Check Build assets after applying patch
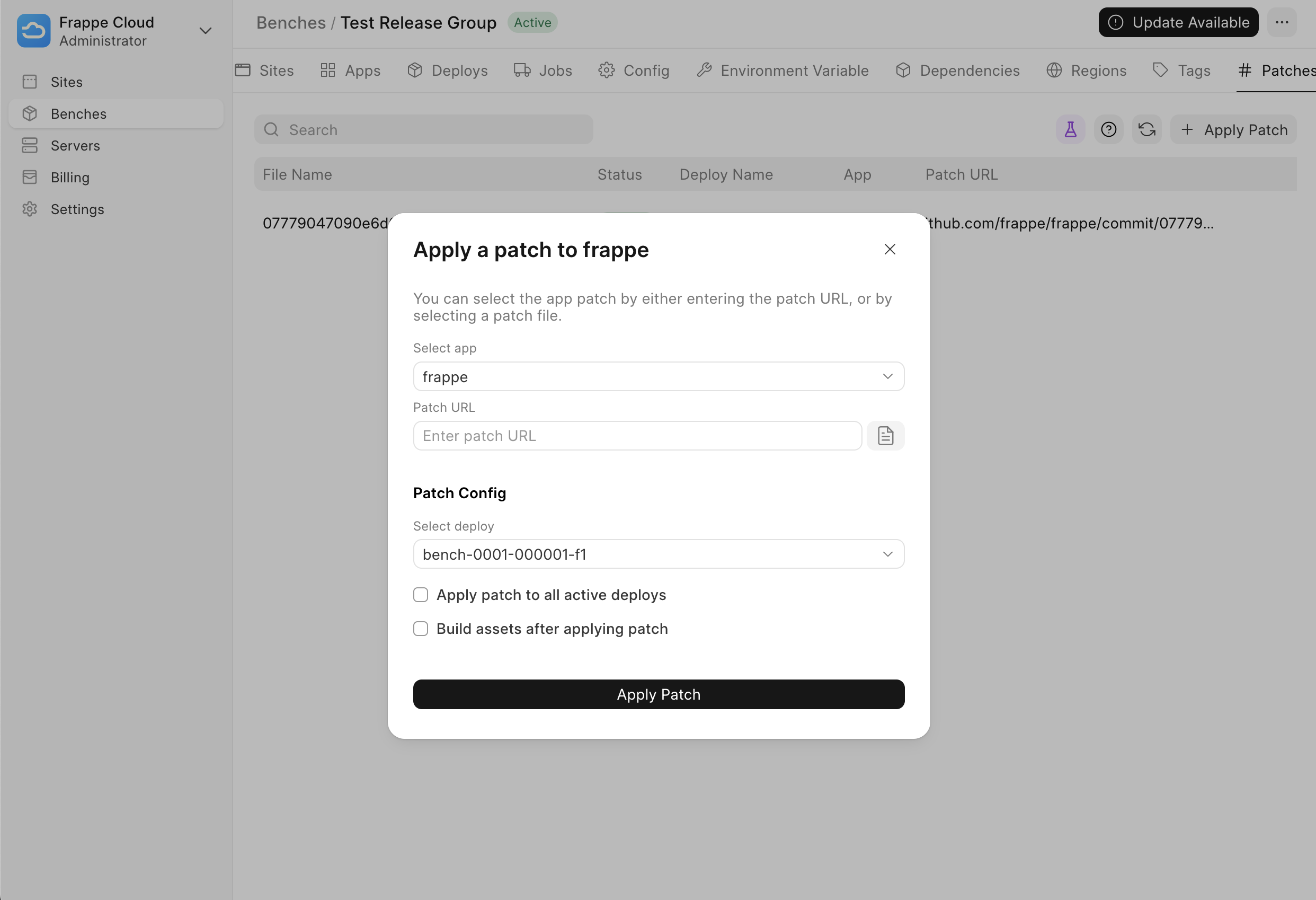 tap(421, 629)
